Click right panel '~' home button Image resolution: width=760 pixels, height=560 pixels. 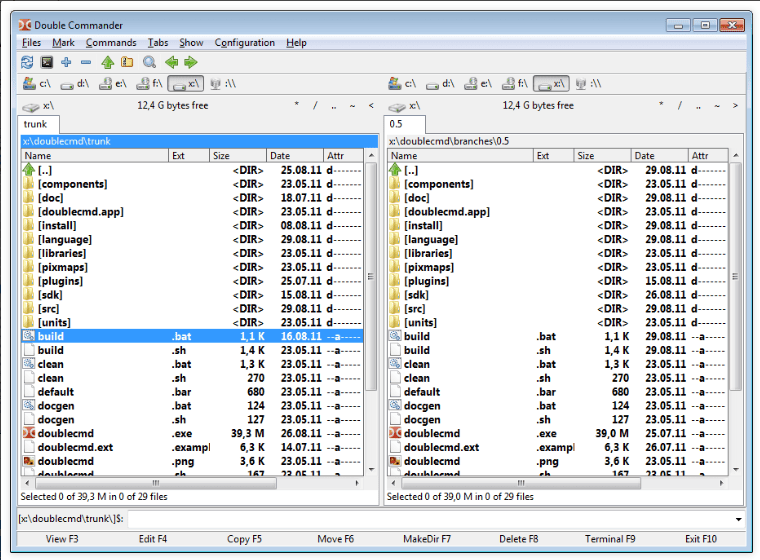point(717,105)
